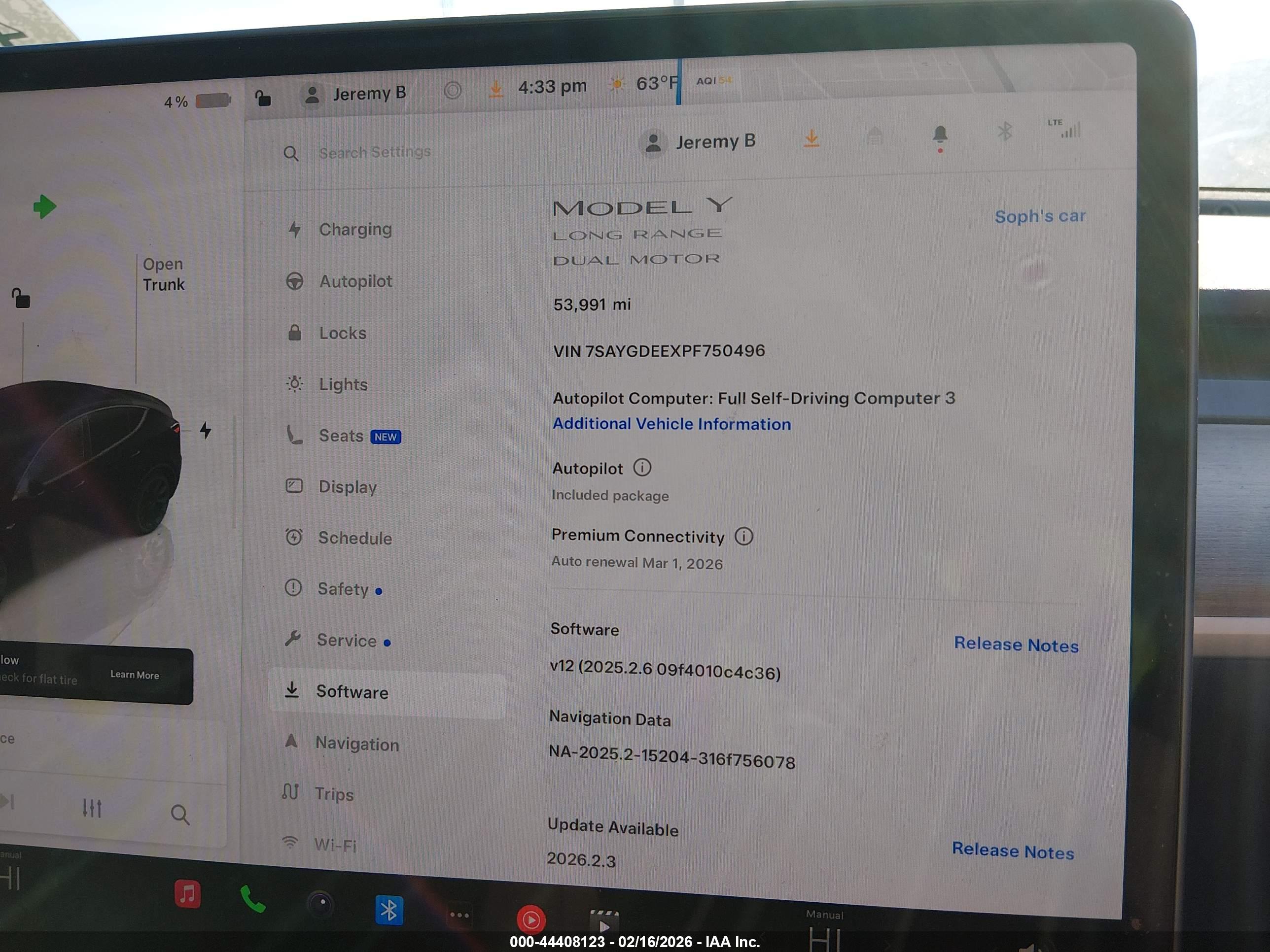Viewport: 1270px width, 952px height.
Task: Open Release Notes for update 2026.2.3
Action: 1013,850
